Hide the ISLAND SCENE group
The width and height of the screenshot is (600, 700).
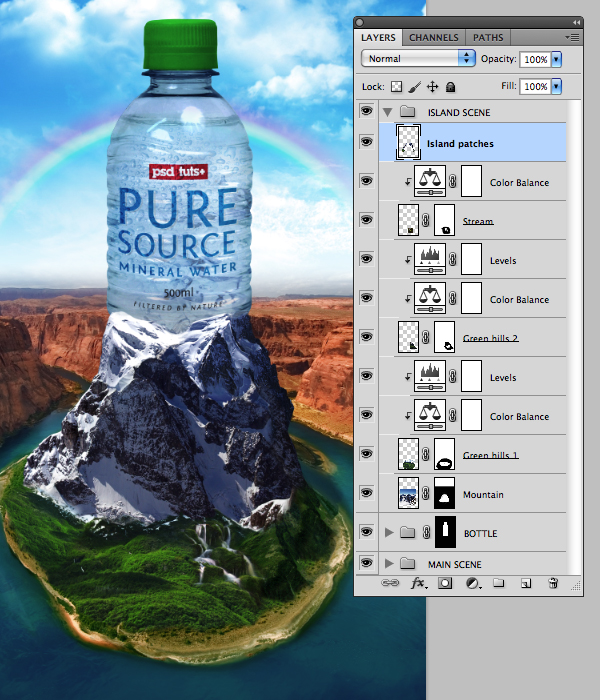click(x=367, y=110)
